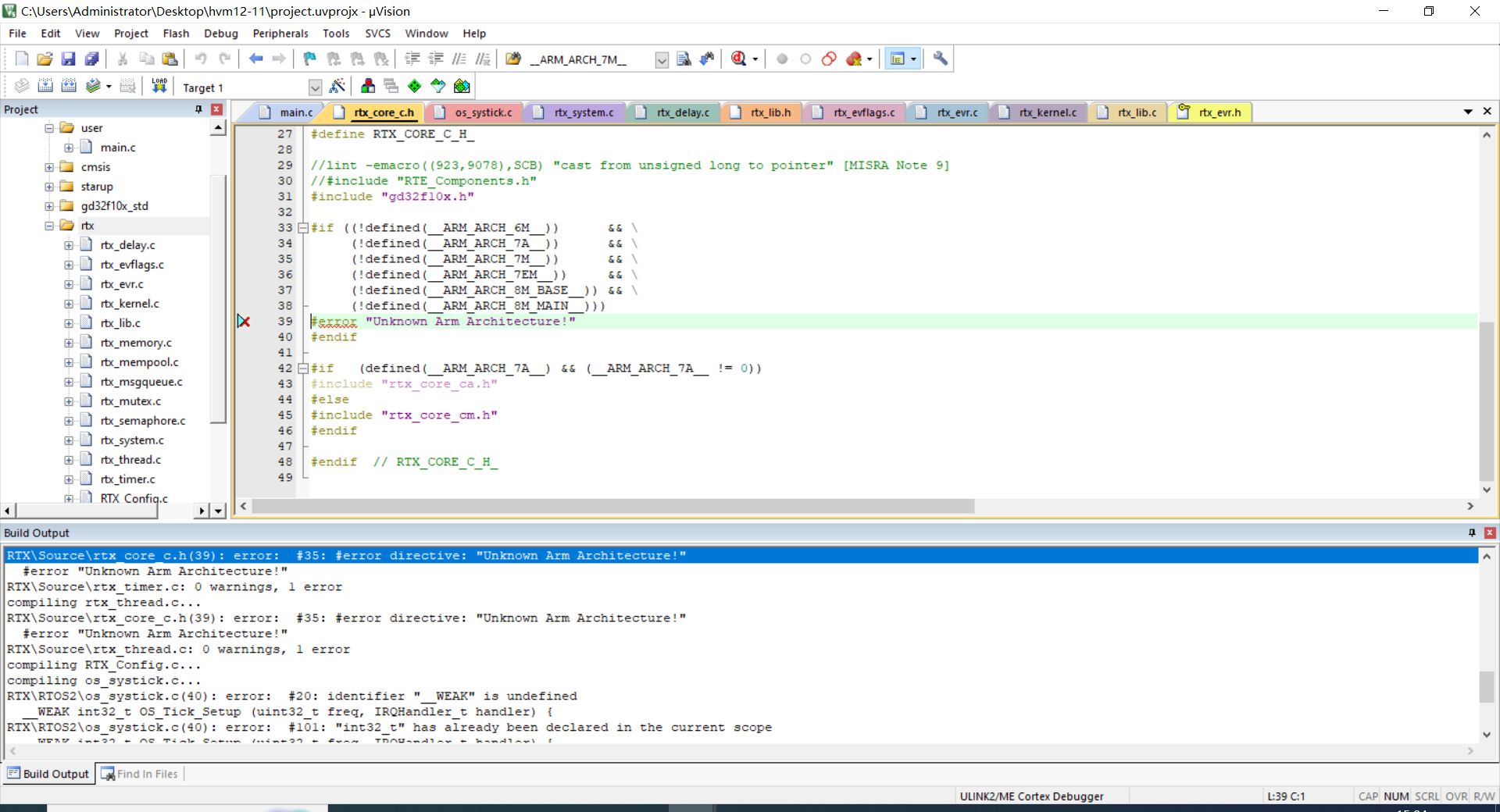Viewport: 1500px width, 812px height.
Task: Expand the gd32f10x_std folder
Action: [49, 206]
